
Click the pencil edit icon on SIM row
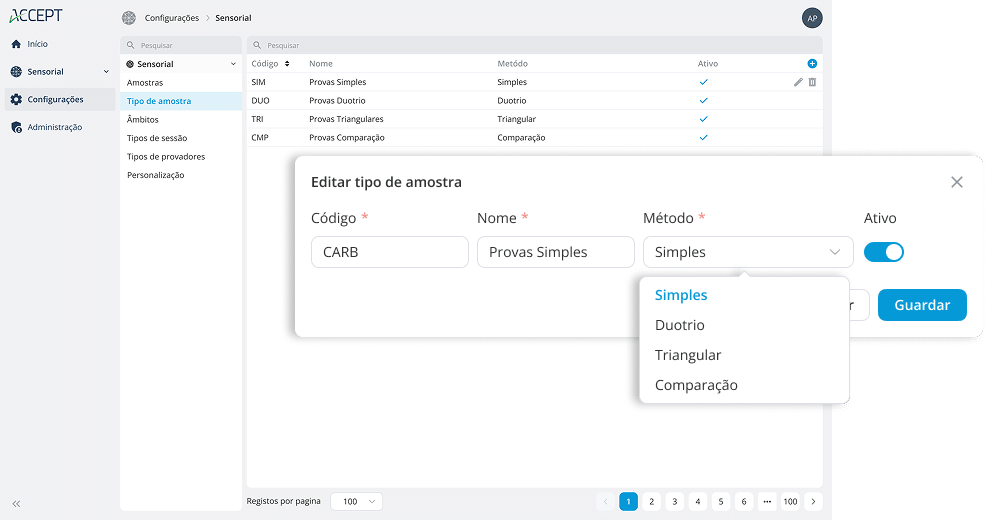798,82
